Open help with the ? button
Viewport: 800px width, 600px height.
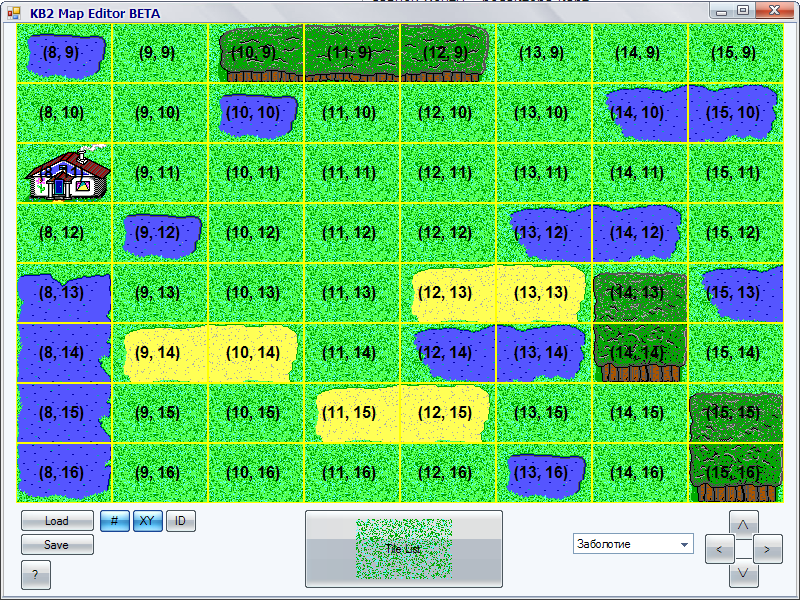pyautogui.click(x=36, y=574)
